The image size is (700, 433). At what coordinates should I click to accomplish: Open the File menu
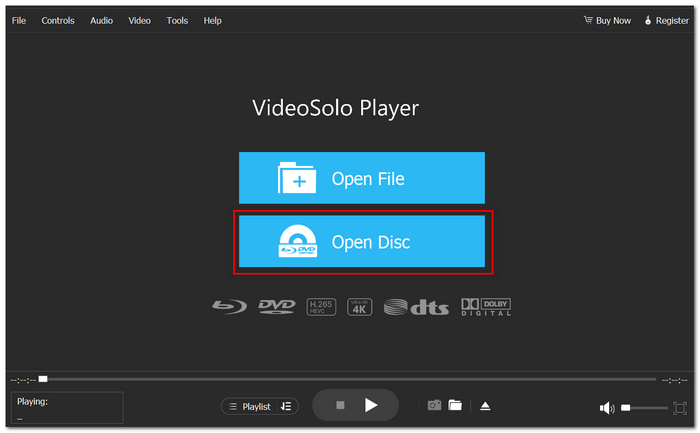tap(19, 21)
